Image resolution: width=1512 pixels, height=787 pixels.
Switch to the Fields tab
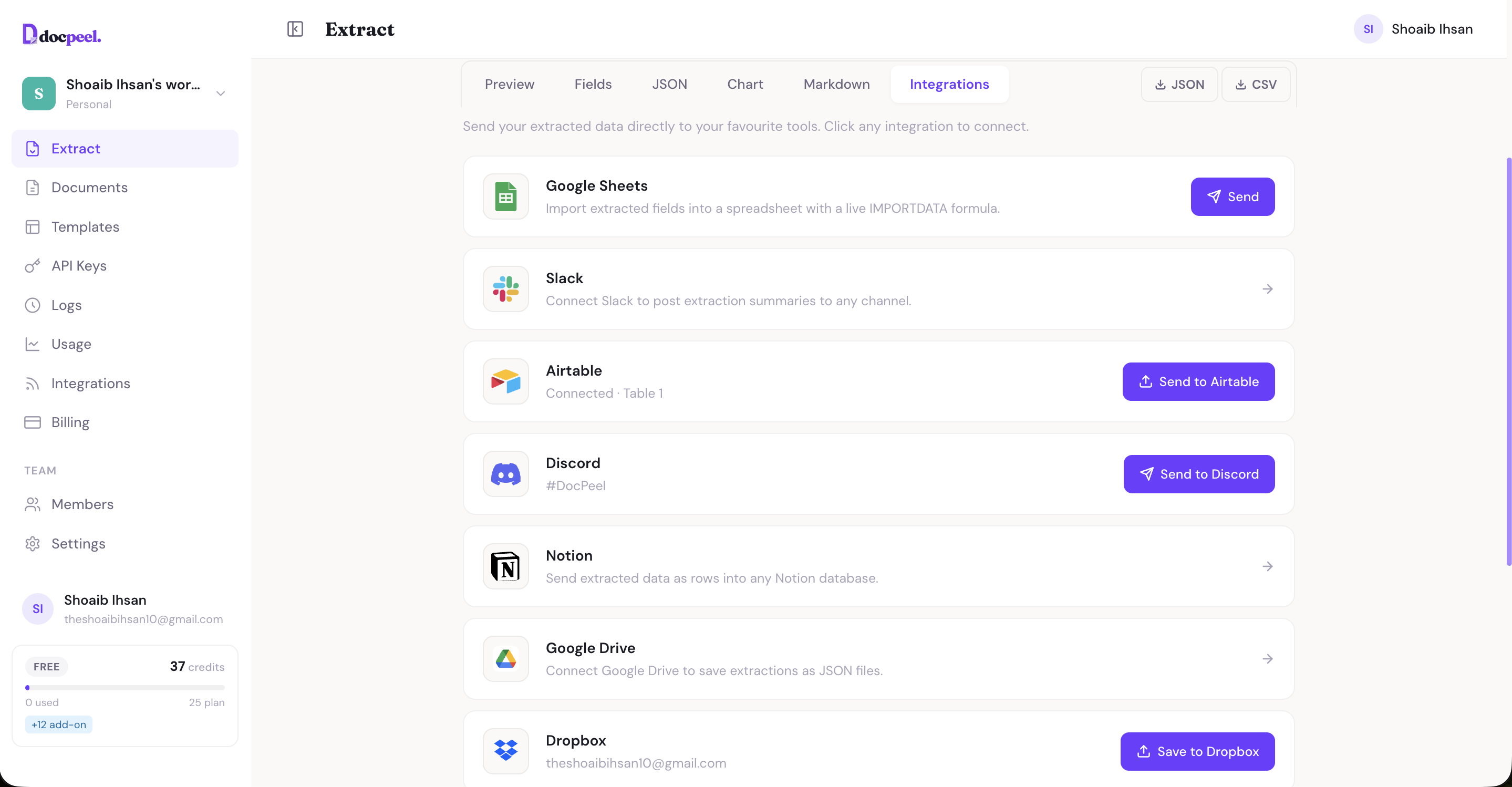point(593,84)
